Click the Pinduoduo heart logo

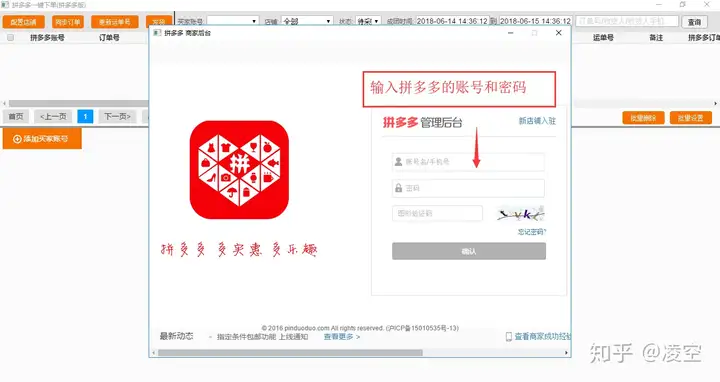coord(239,170)
